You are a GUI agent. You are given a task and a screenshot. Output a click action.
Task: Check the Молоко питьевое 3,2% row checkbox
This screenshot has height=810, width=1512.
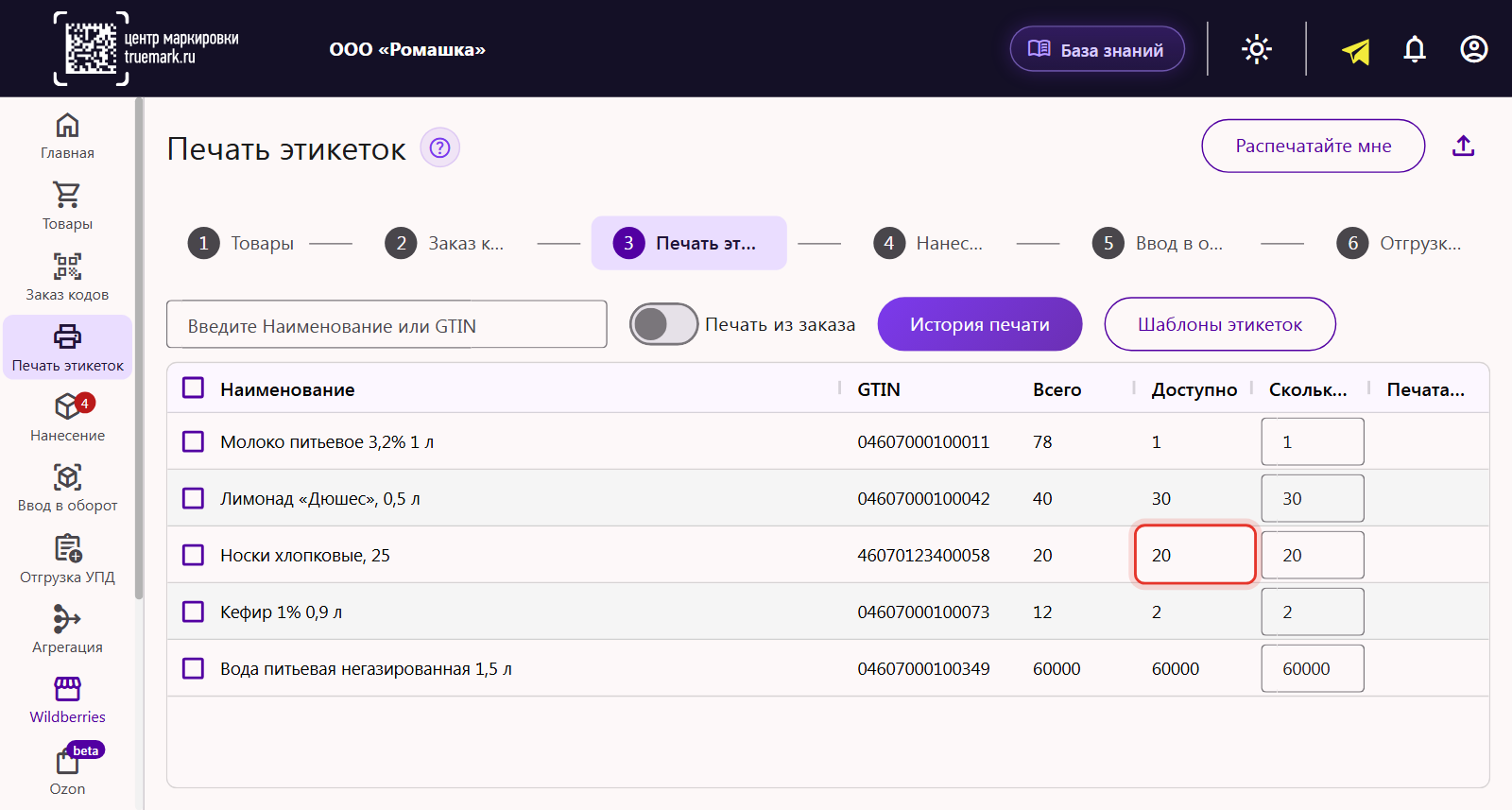pos(194,441)
